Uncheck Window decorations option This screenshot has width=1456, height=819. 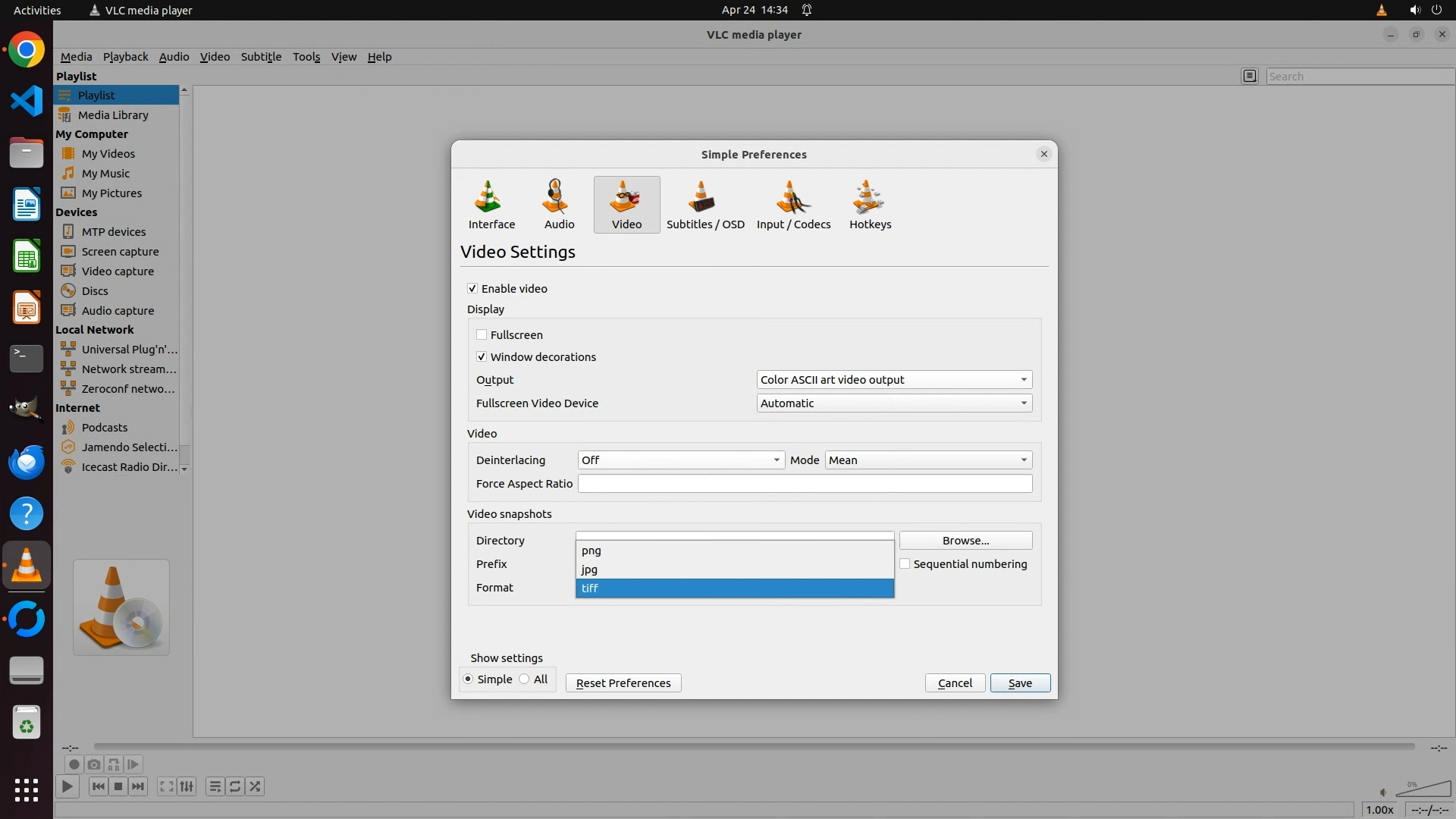[482, 356]
